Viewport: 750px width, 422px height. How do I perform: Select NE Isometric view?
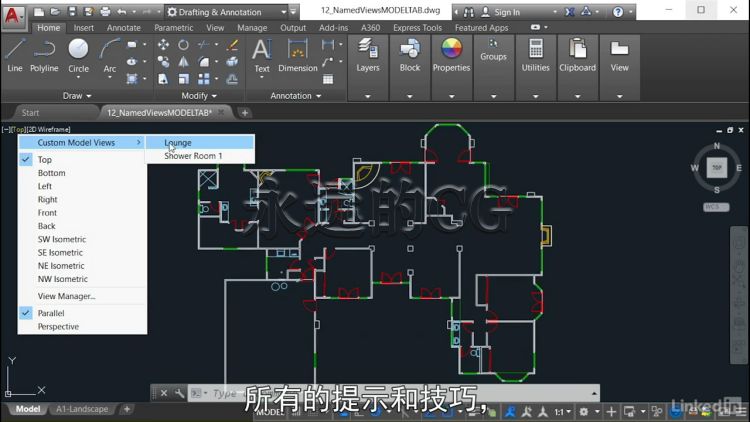point(82,266)
